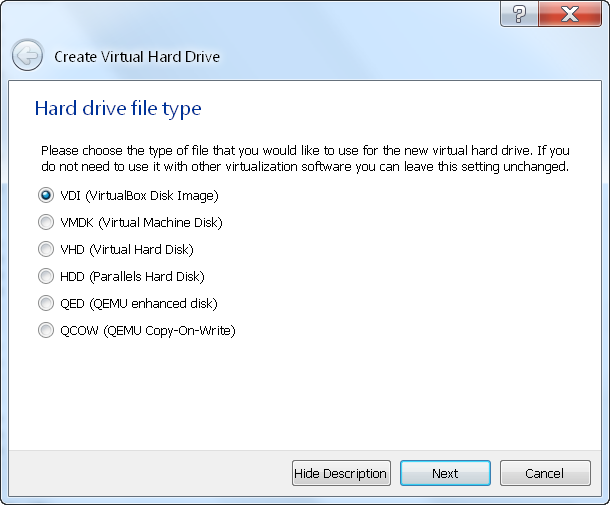The width and height of the screenshot is (610, 505).
Task: Open help with the question mark button
Action: tap(519, 14)
